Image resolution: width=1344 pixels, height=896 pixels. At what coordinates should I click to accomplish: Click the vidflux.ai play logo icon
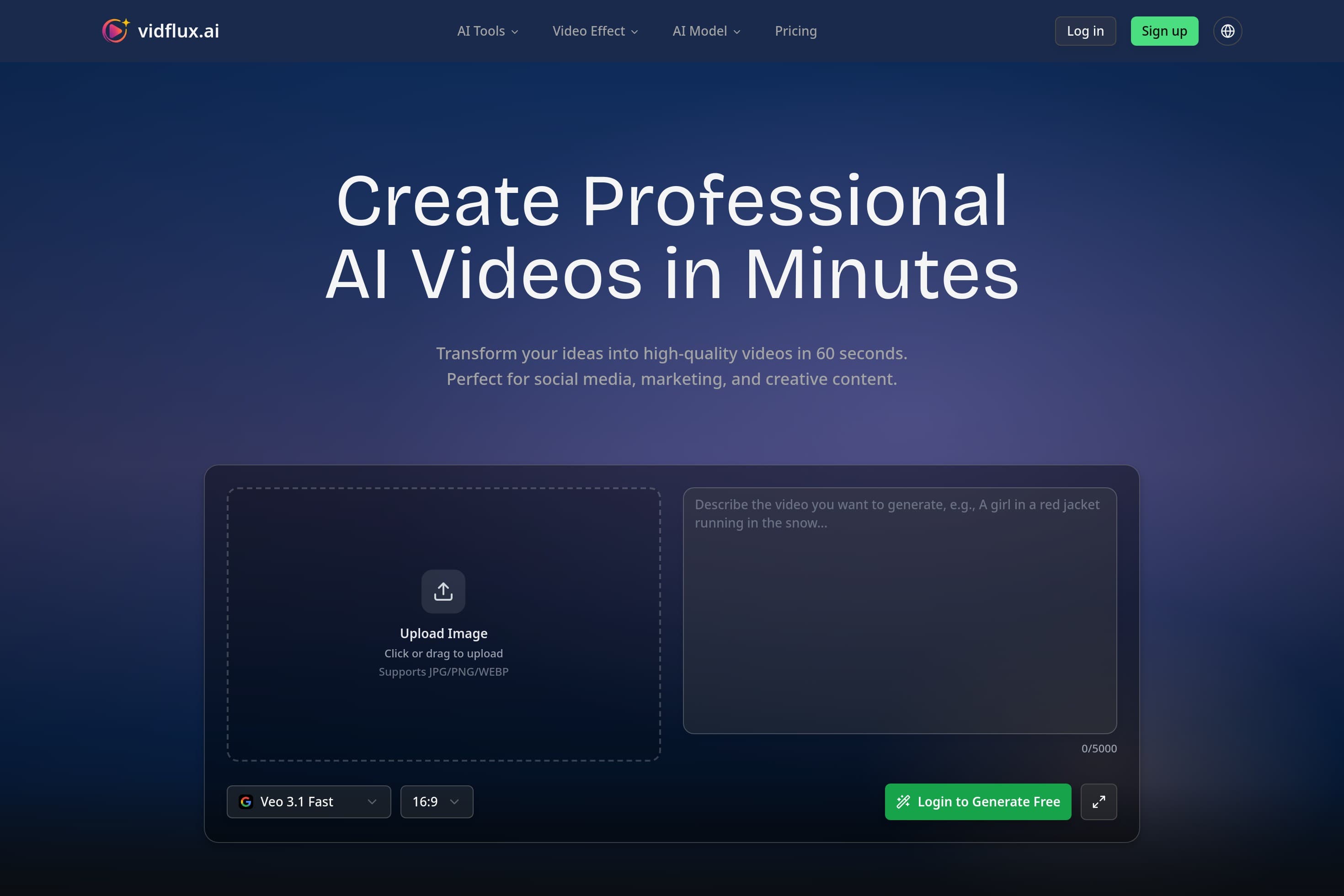tap(116, 31)
